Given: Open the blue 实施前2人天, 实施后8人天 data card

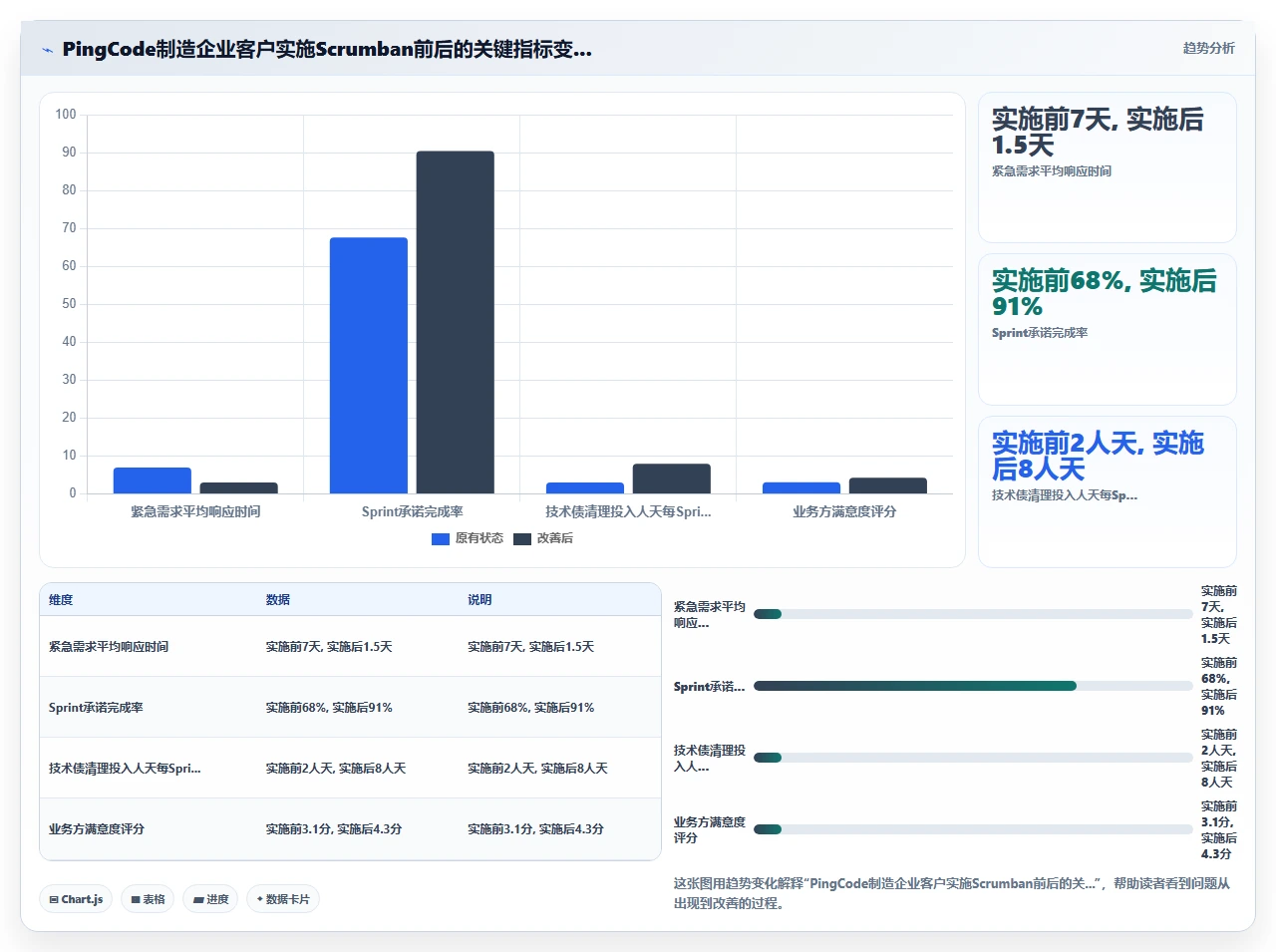Looking at the screenshot, I should point(1108,491).
